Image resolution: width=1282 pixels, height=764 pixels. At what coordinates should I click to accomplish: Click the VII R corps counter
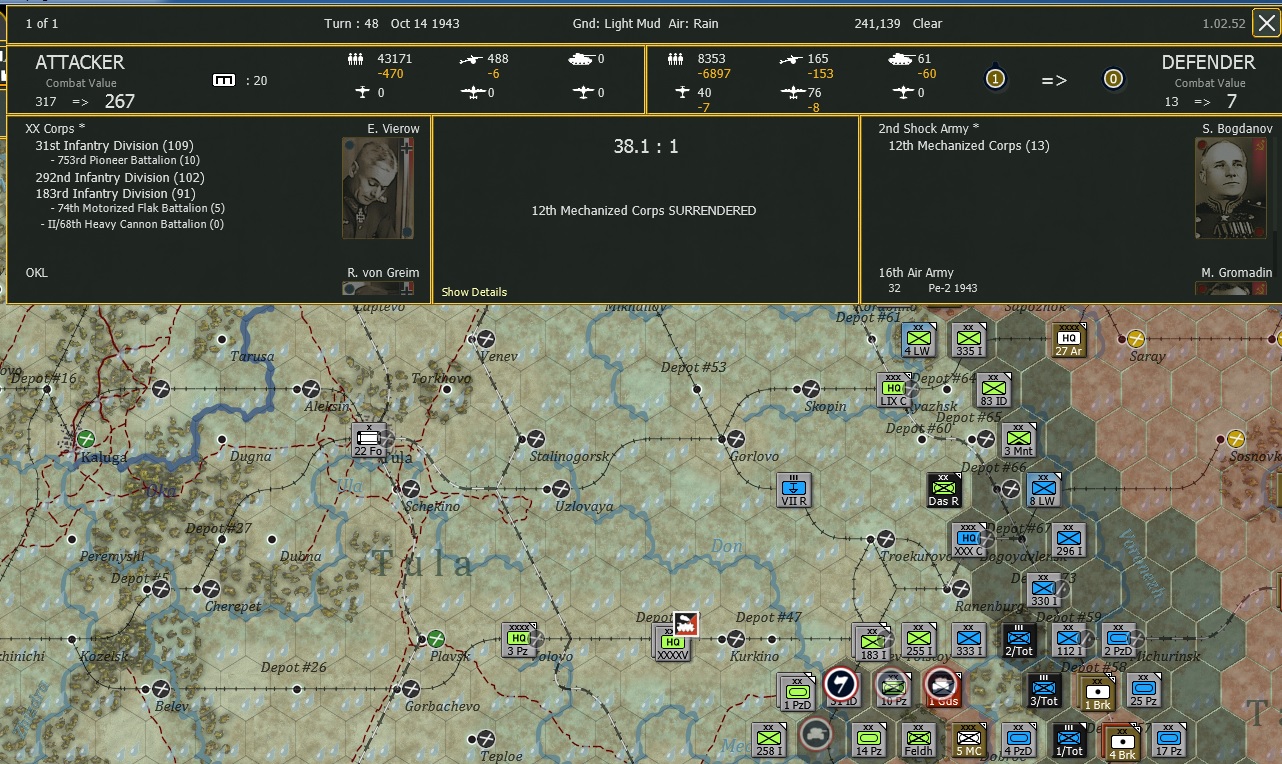(x=794, y=489)
